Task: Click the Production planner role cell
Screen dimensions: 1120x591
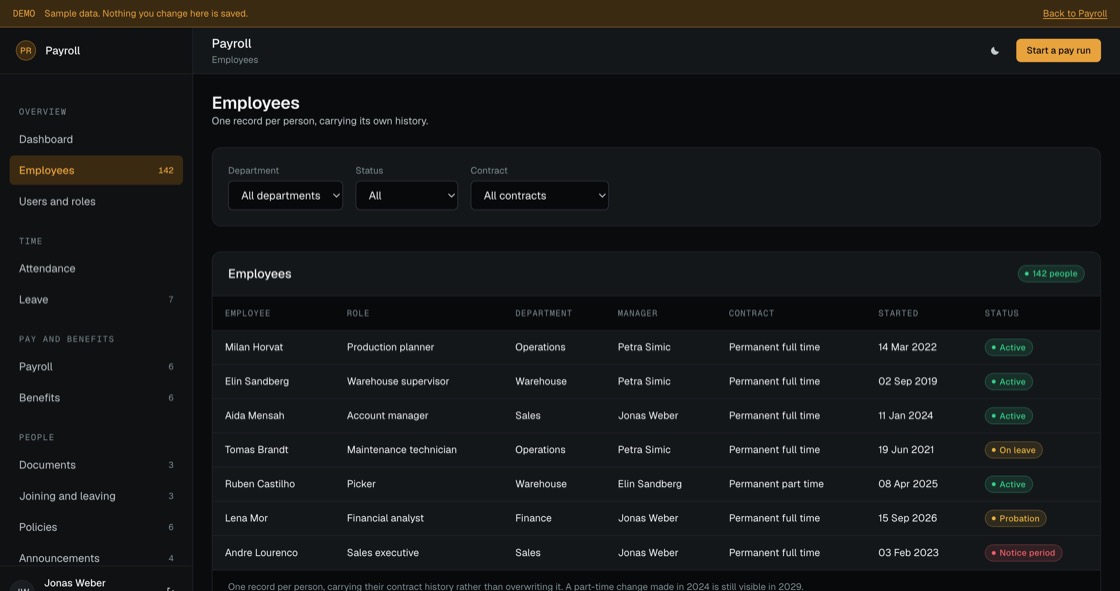Action: pos(390,347)
